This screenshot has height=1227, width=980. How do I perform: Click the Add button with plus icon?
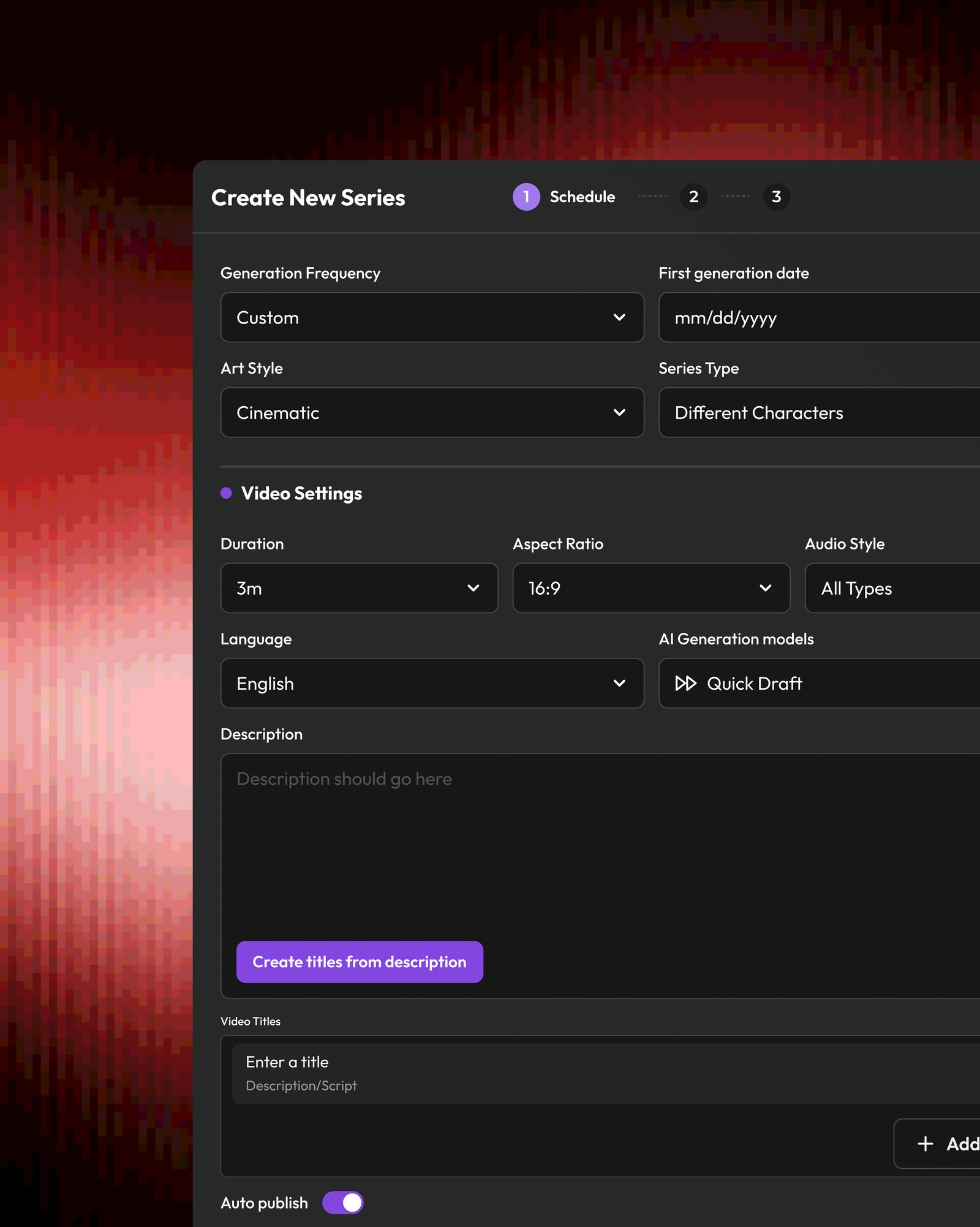tap(937, 1144)
